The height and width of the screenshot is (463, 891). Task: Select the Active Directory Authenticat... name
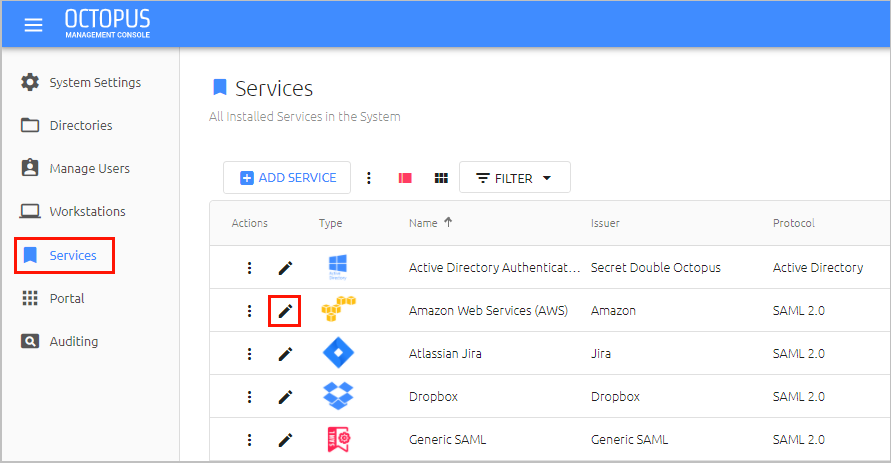[x=494, y=268]
